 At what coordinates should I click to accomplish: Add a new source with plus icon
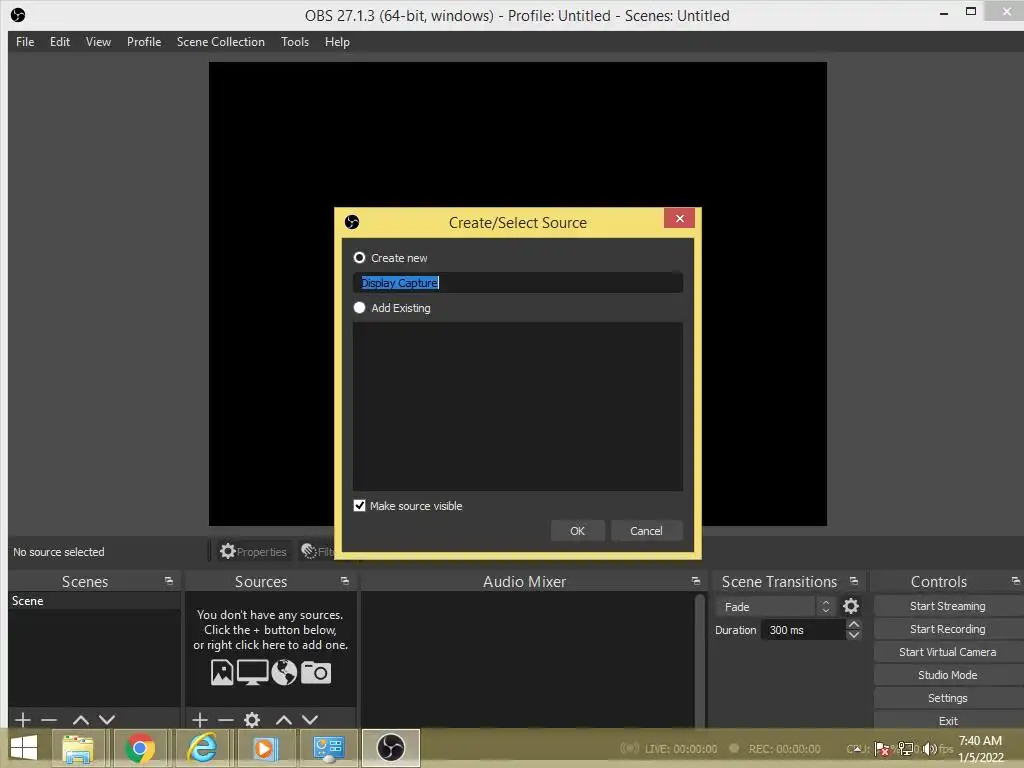[200, 720]
